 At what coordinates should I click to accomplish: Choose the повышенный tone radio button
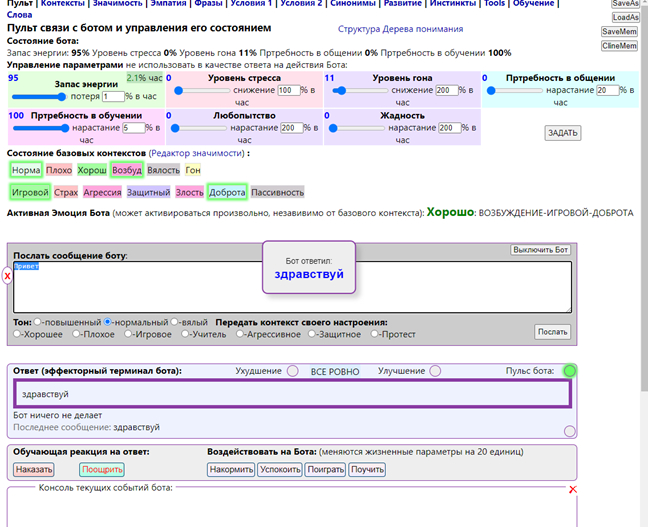point(38,322)
